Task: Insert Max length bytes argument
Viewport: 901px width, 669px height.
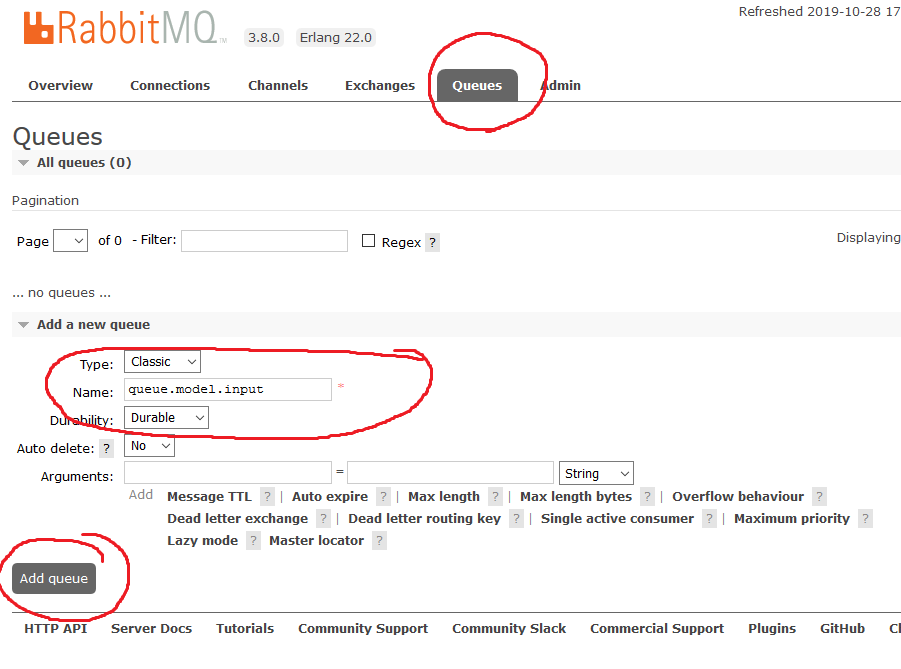Action: point(576,497)
